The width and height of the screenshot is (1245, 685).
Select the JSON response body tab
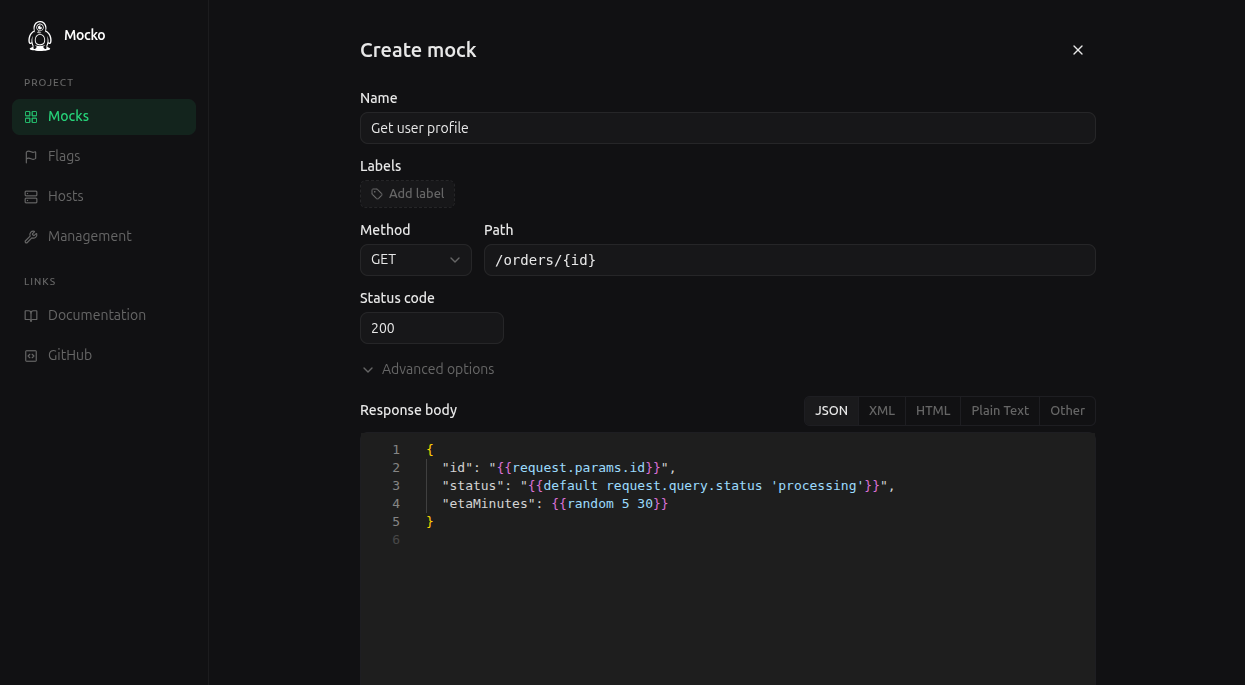tap(831, 411)
